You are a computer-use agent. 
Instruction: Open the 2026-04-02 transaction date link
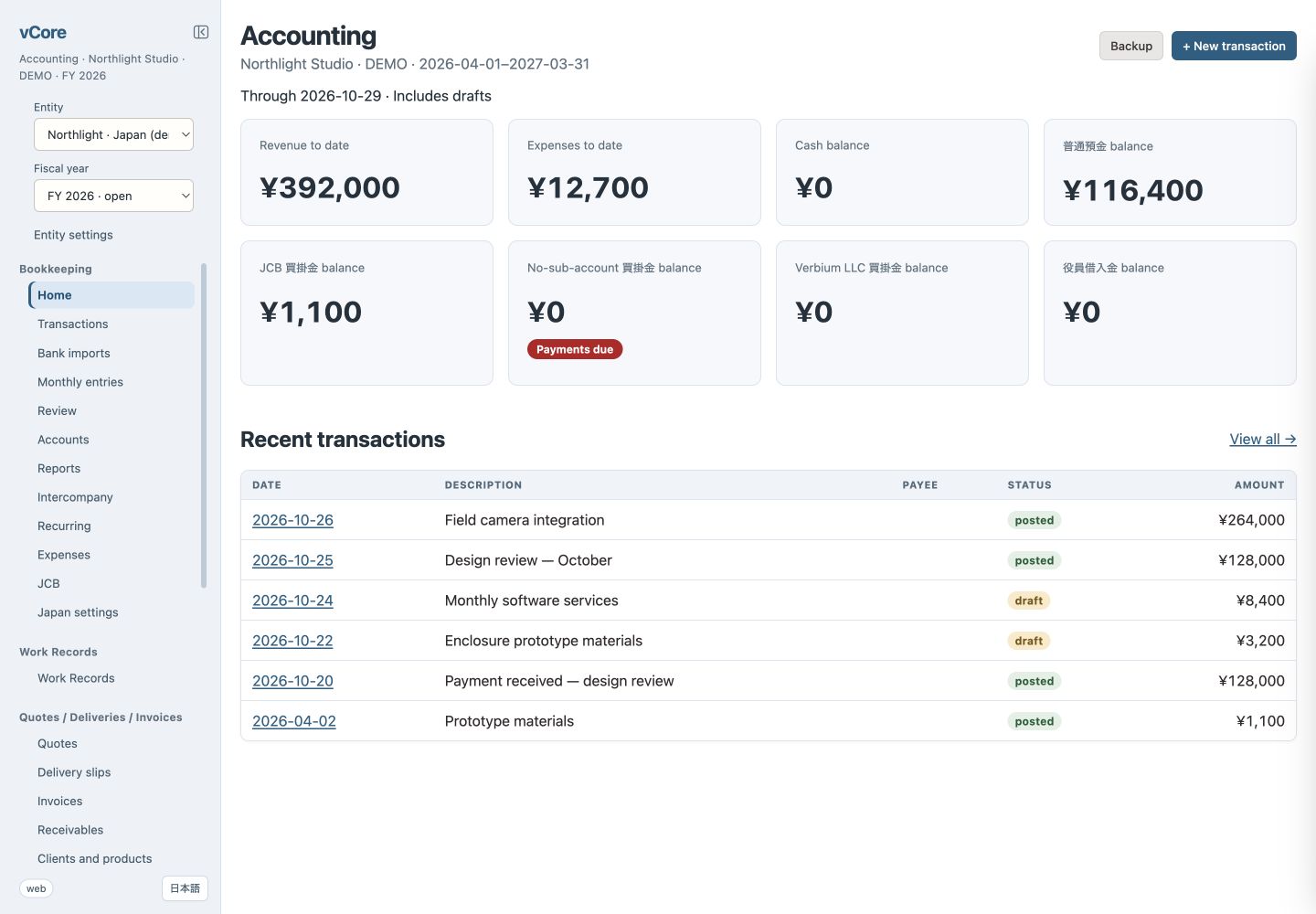click(x=294, y=721)
